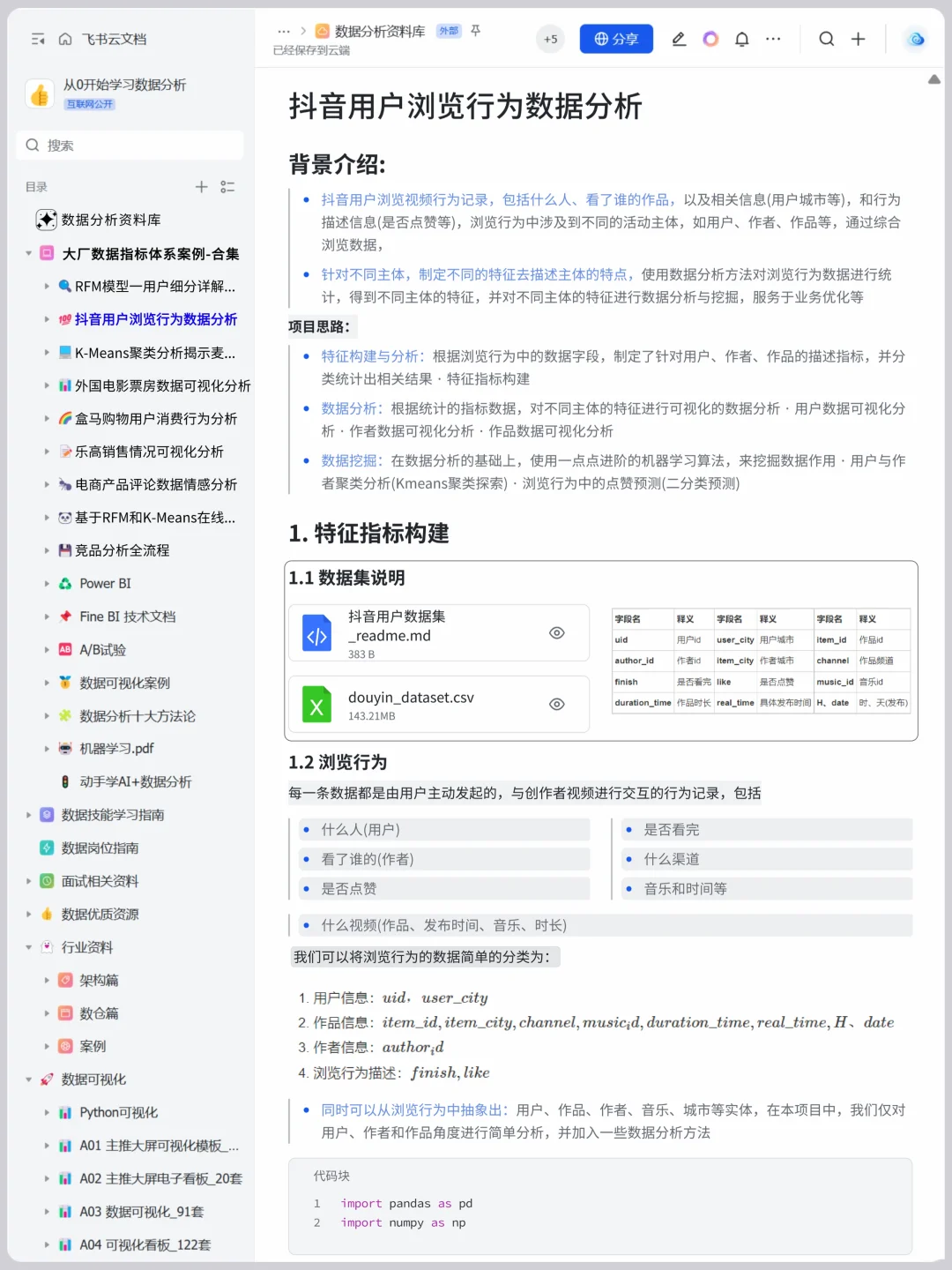The image size is (952, 1270).
Task: Open 抖音用户浏览行为数据分析 in sidebar
Action: (156, 319)
